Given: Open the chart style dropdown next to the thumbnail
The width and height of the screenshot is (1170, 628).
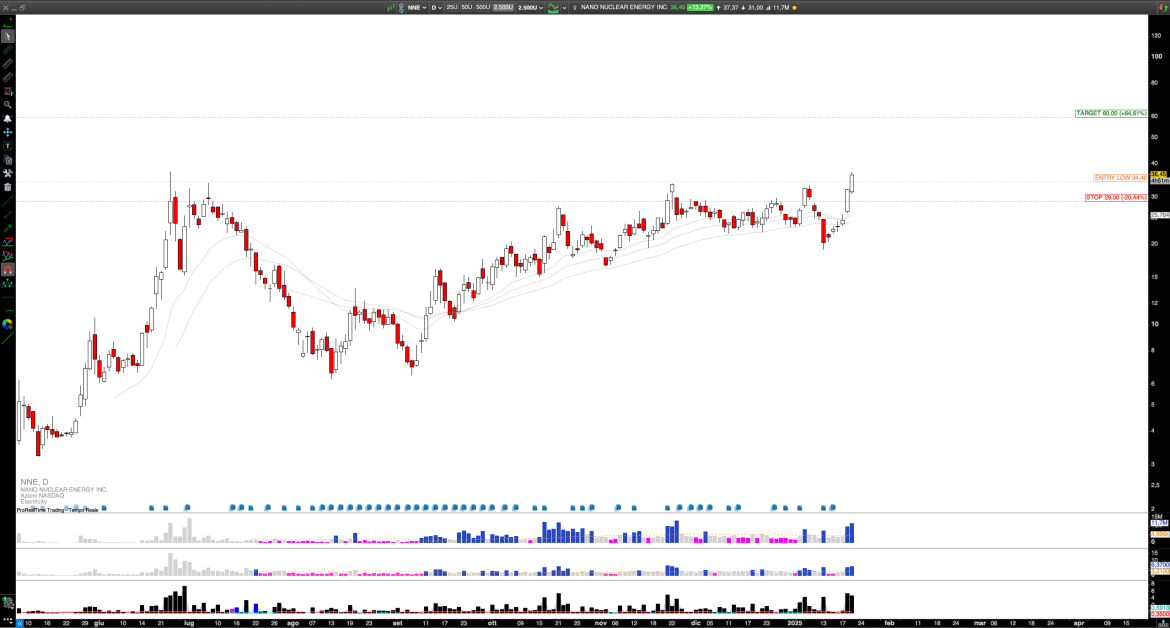Looking at the screenshot, I should pos(563,7).
